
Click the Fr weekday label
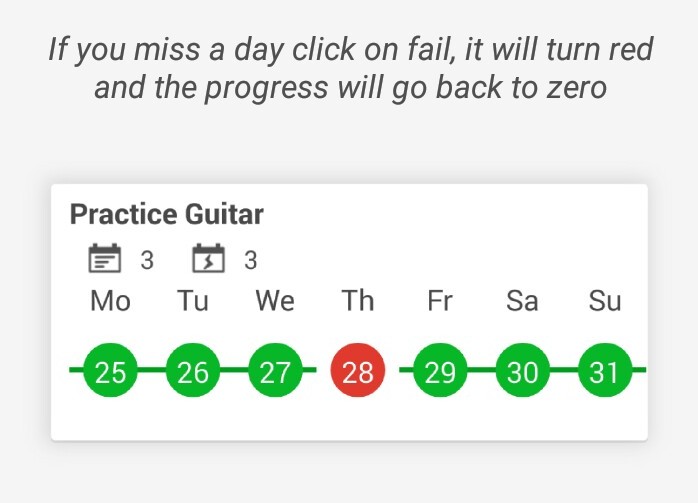click(440, 301)
